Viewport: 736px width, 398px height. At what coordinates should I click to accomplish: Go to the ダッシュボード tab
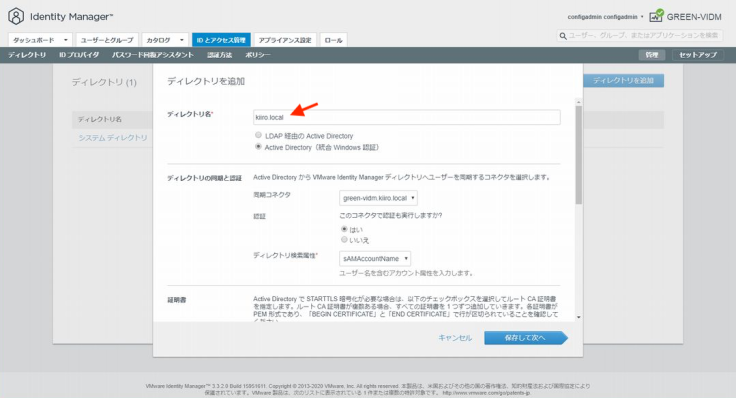35,40
